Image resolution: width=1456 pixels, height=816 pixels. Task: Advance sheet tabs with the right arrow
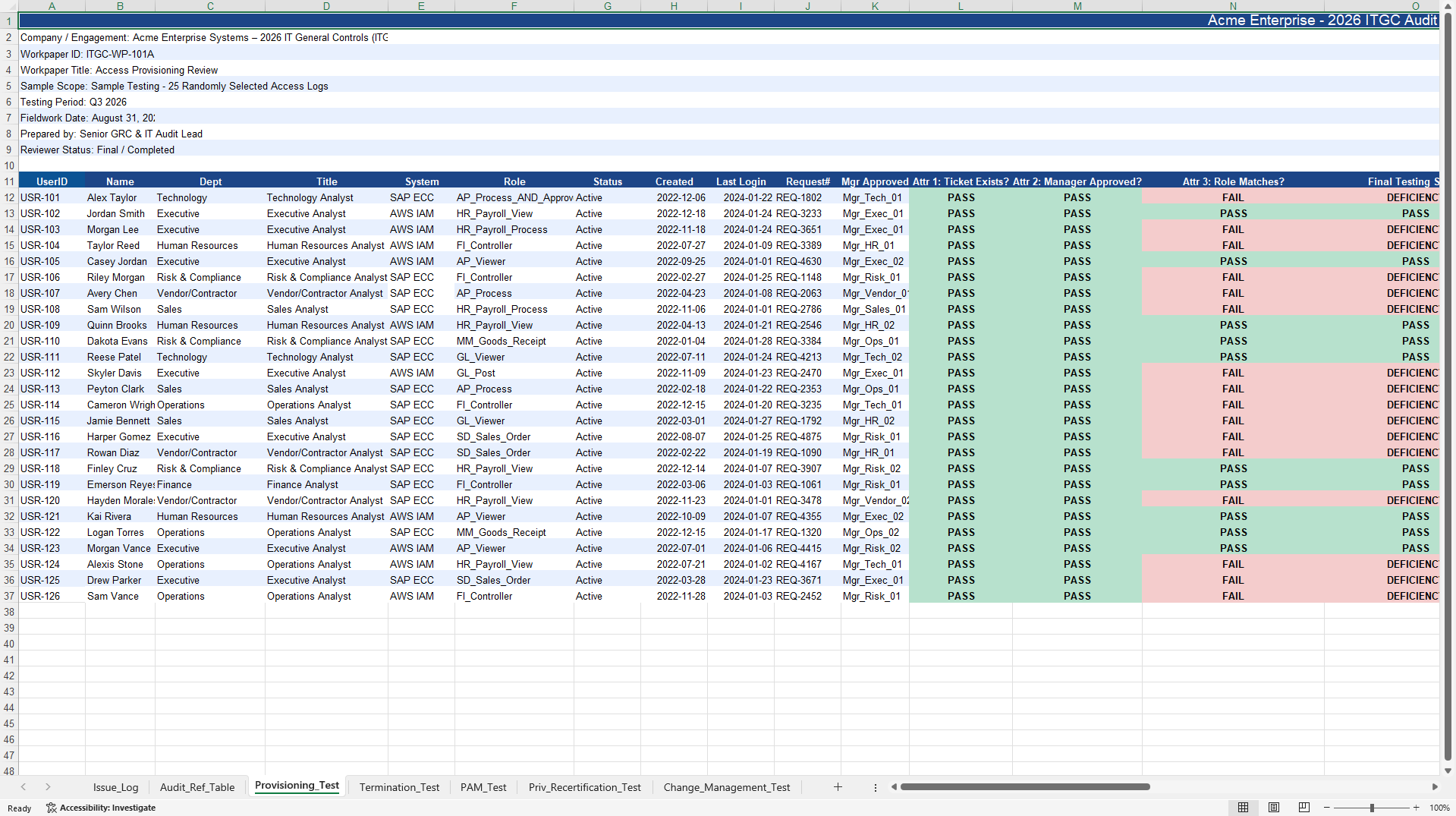point(48,787)
